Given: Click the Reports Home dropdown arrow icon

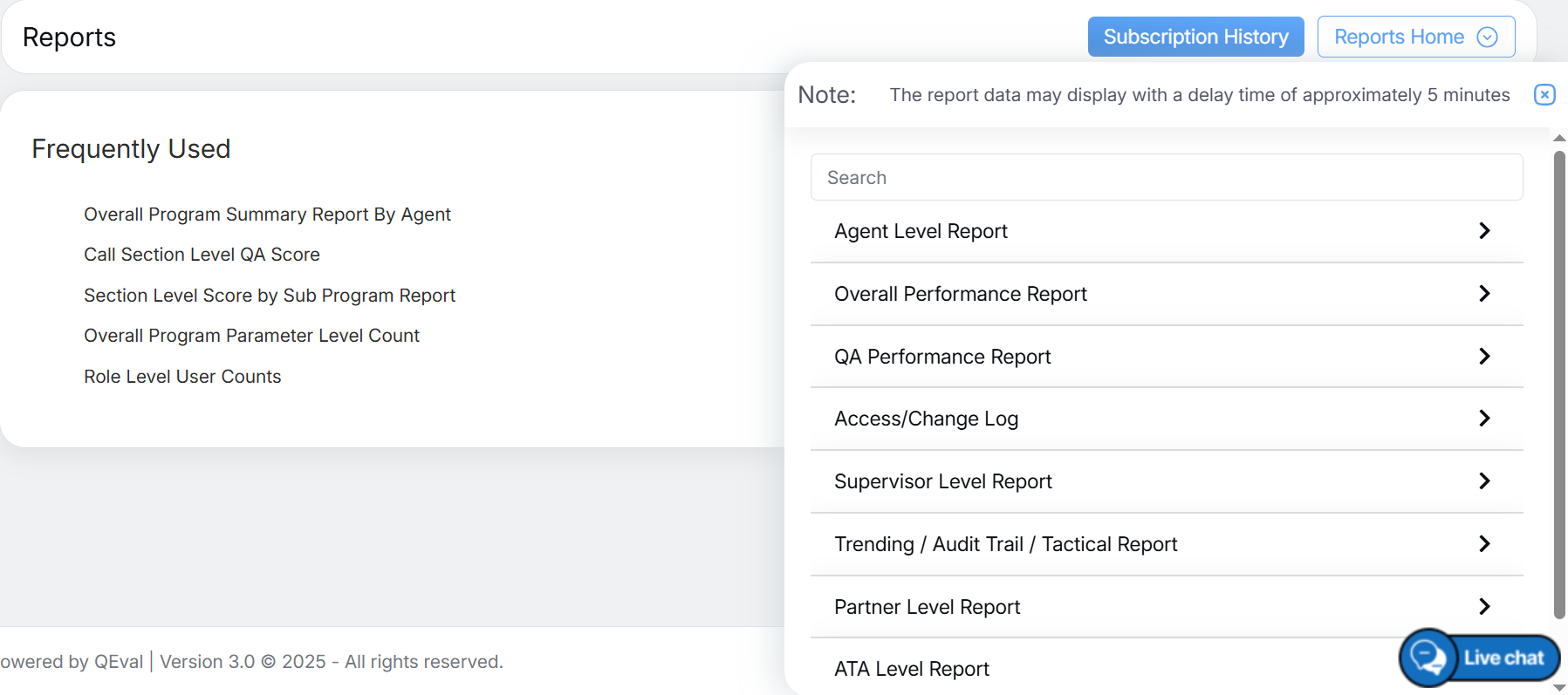Looking at the screenshot, I should (x=1487, y=37).
